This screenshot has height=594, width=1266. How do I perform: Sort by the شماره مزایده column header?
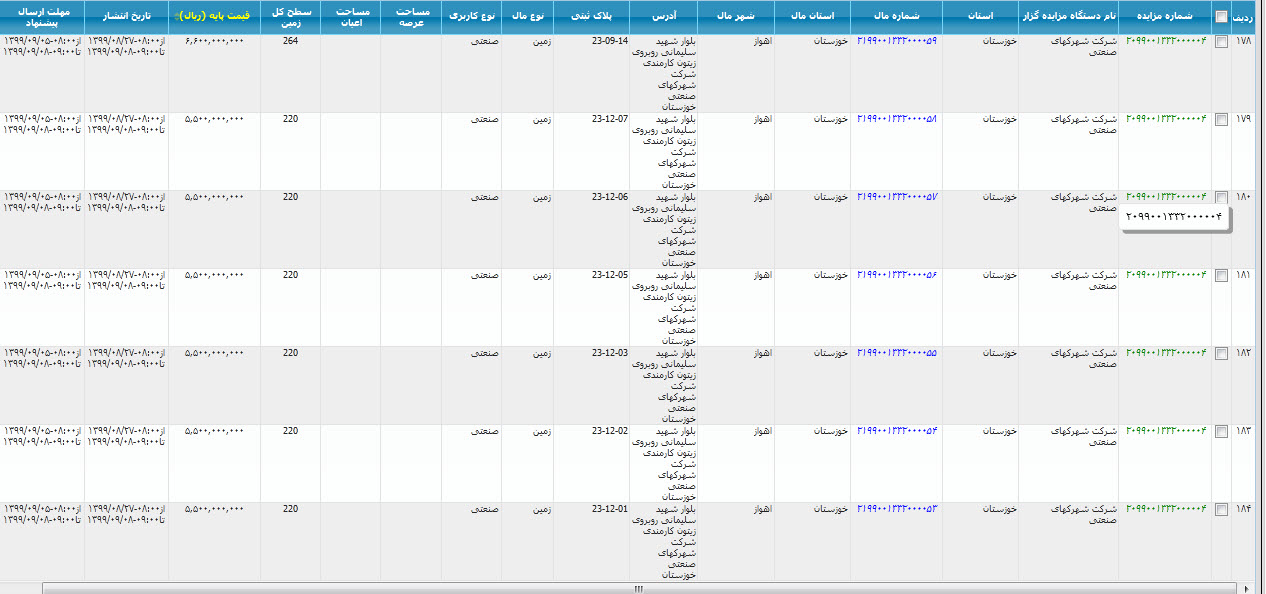pyautogui.click(x=1165, y=17)
